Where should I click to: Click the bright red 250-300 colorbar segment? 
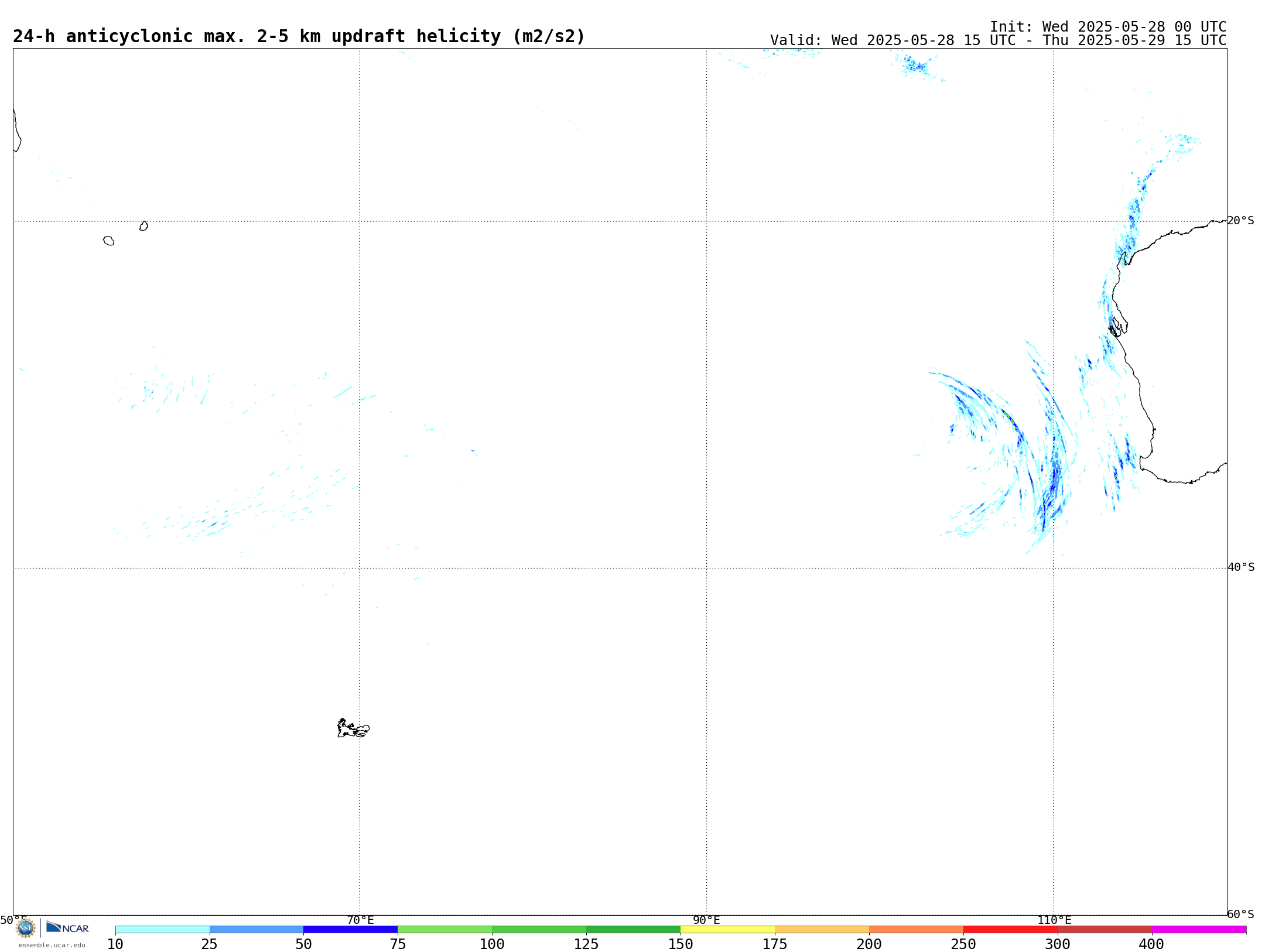click(x=1011, y=929)
